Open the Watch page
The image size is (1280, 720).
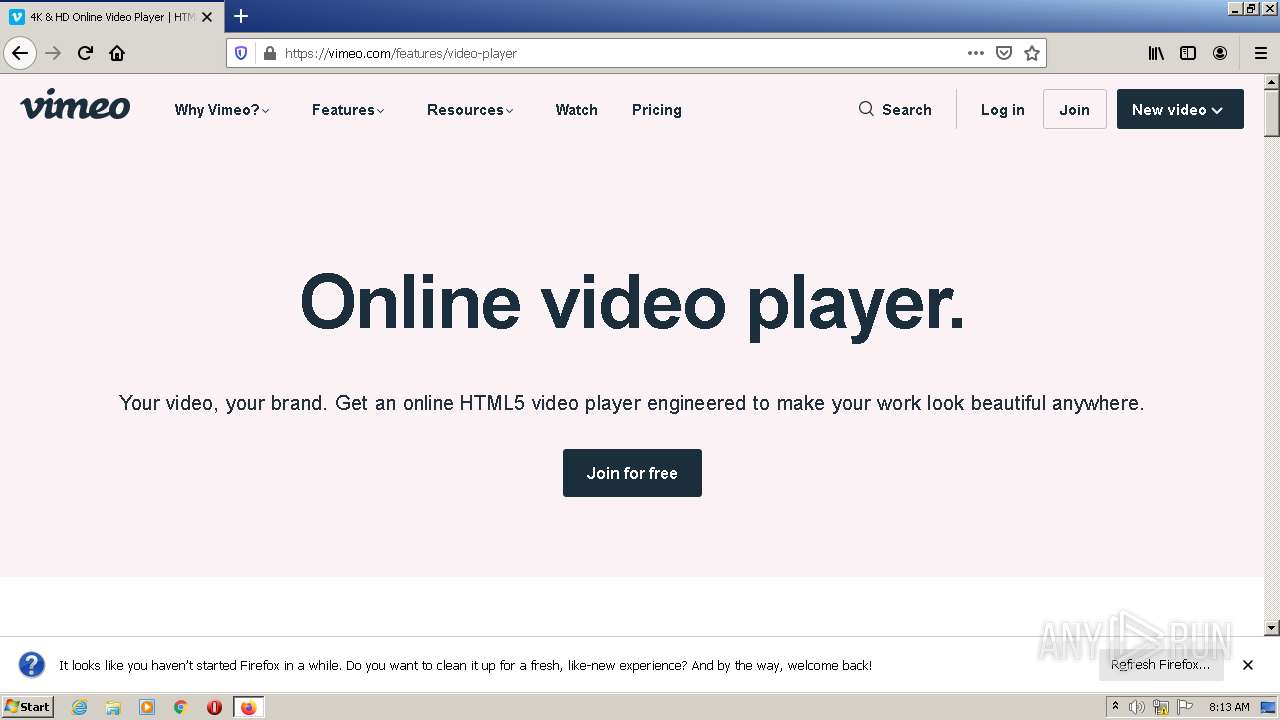point(577,110)
